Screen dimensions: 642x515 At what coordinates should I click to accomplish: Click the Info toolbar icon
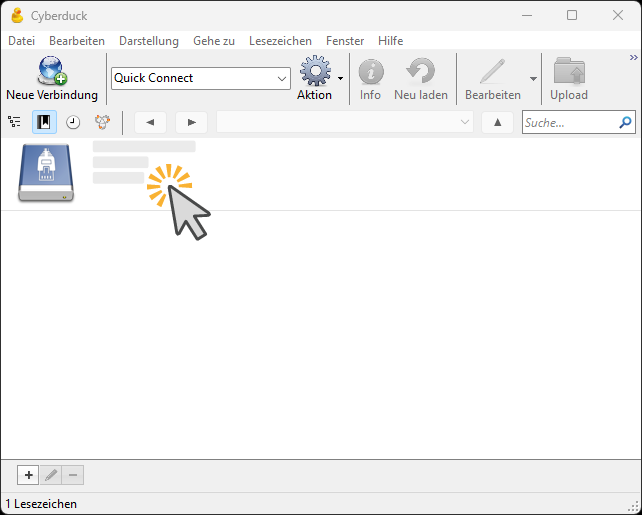point(371,72)
